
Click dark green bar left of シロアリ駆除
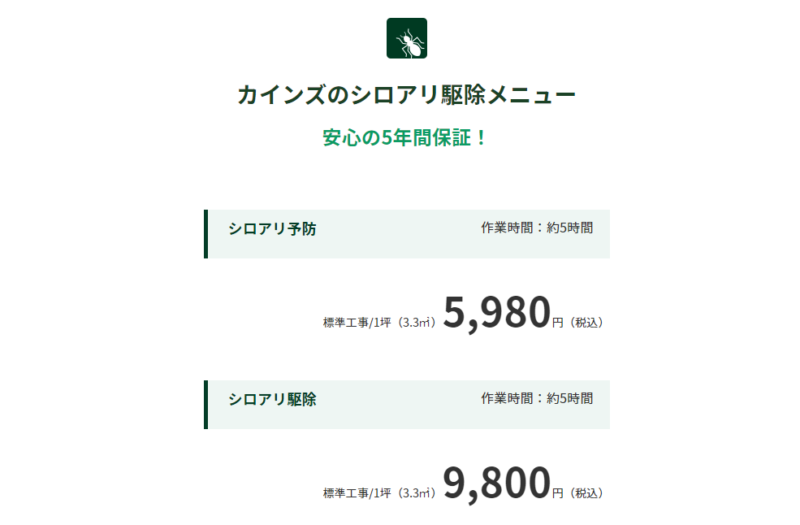click(206, 405)
